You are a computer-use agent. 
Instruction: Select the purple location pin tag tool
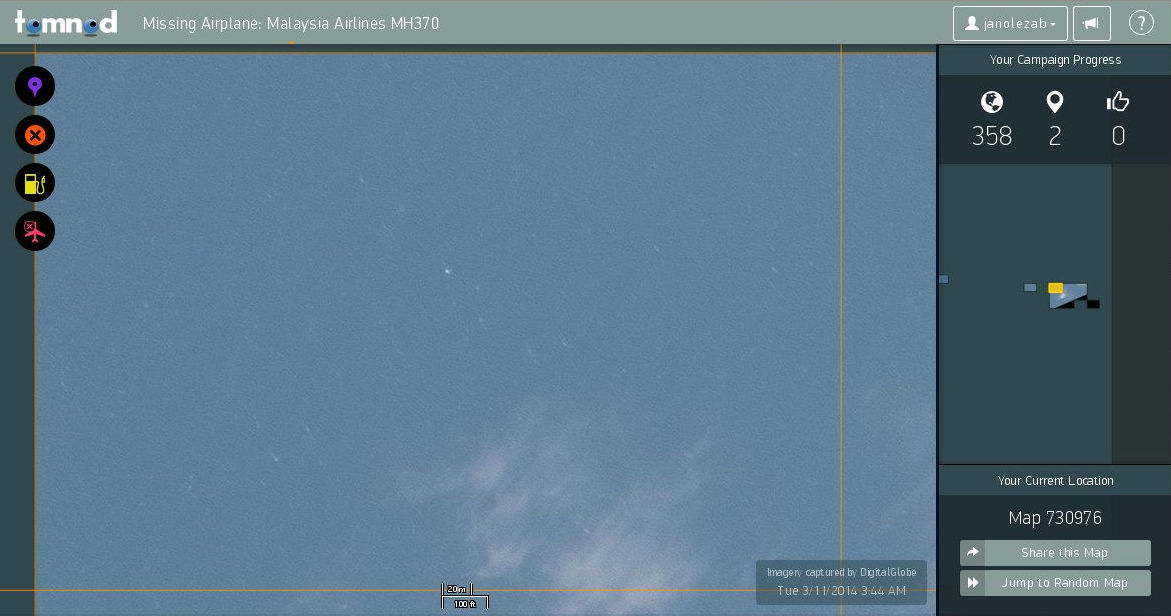click(x=35, y=87)
